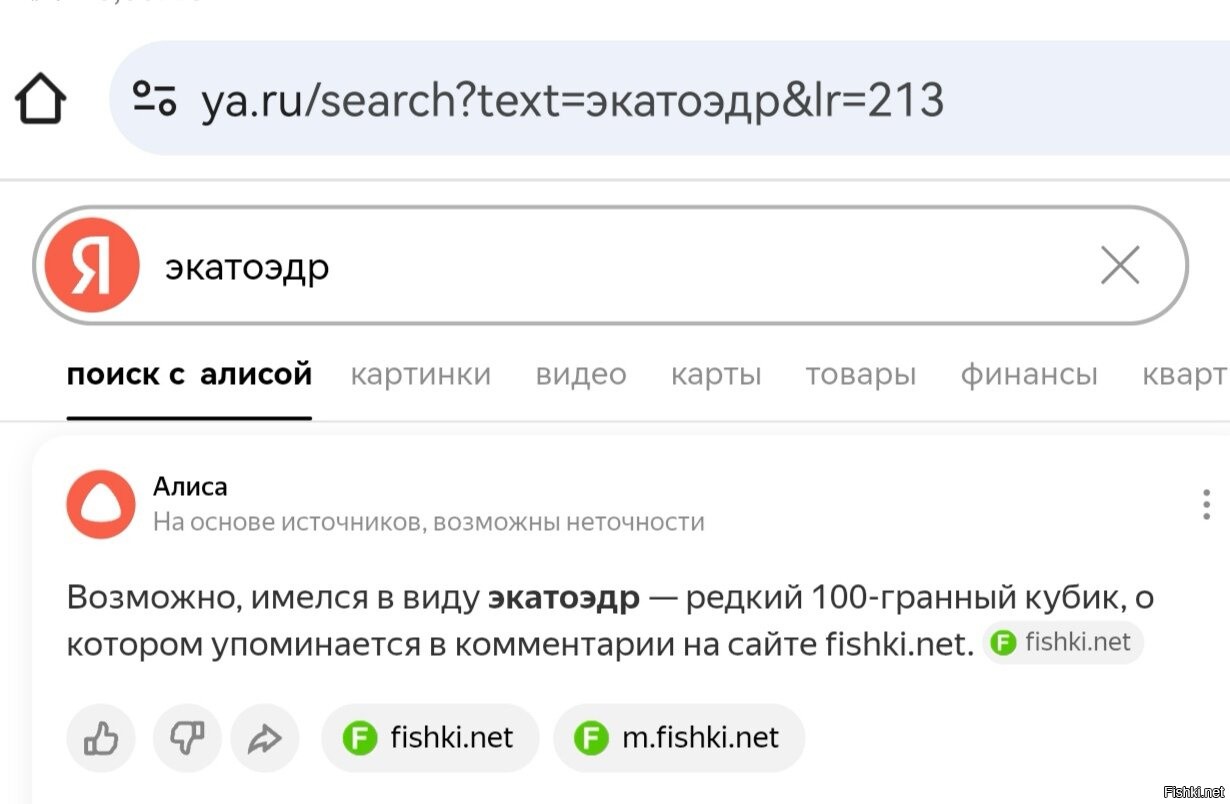Tap the URL in the address bar
Screen dimensions: 1230x804
point(572,100)
